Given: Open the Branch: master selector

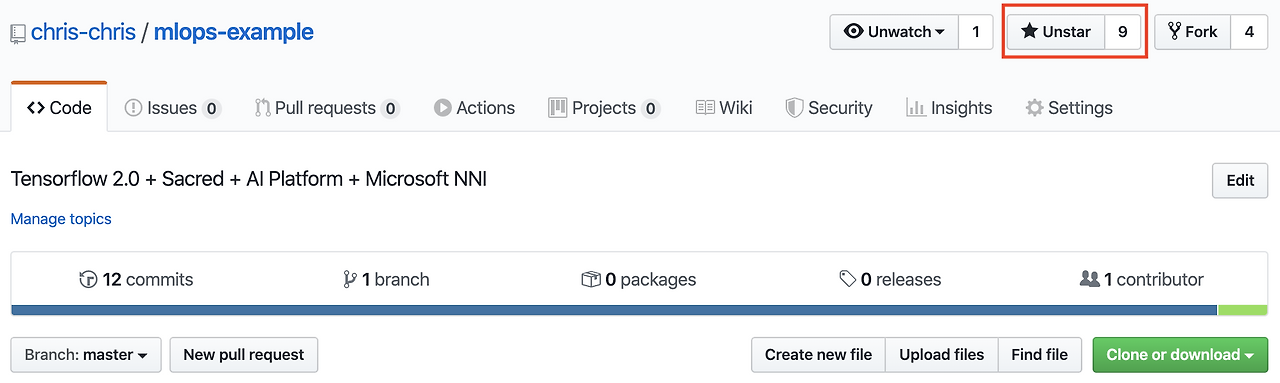Looking at the screenshot, I should point(86,355).
